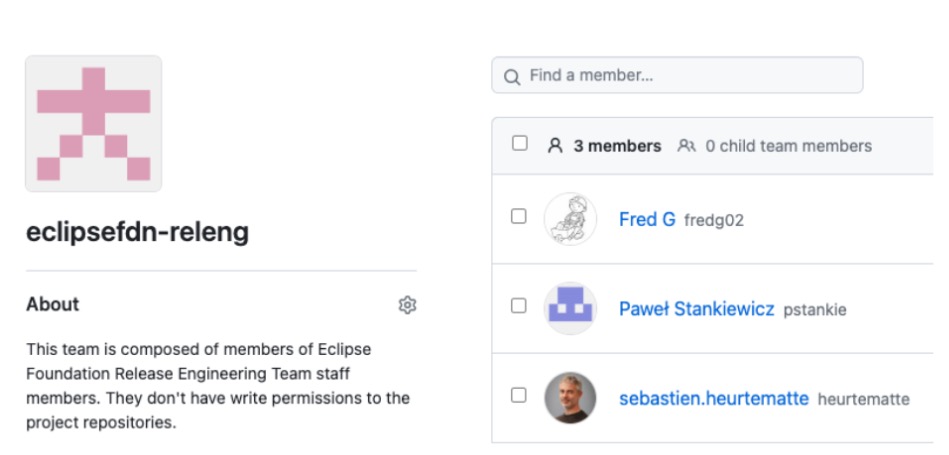Click sebastien.heurtematte's profile photo
The image size is (949, 455).
tap(570, 398)
